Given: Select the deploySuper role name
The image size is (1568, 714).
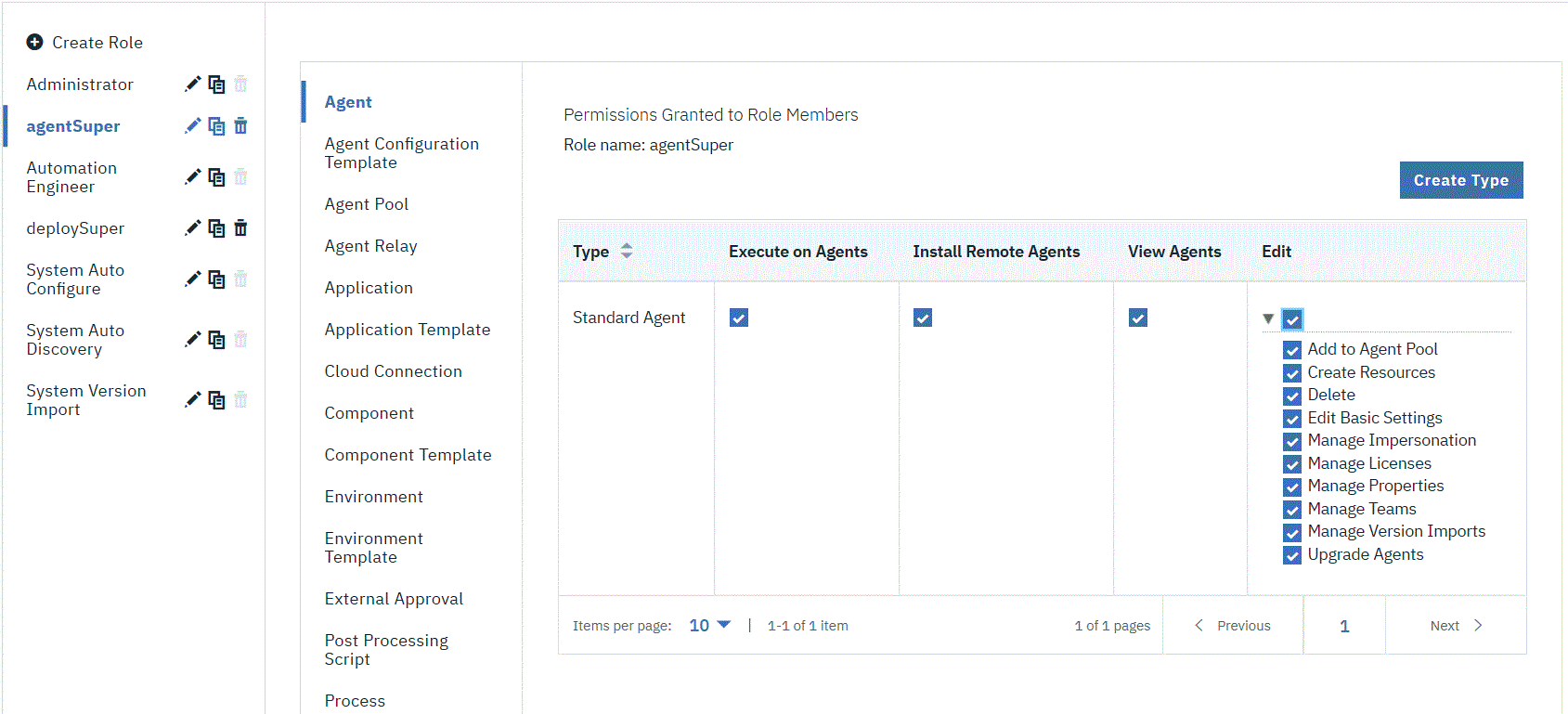Looking at the screenshot, I should pos(75,228).
